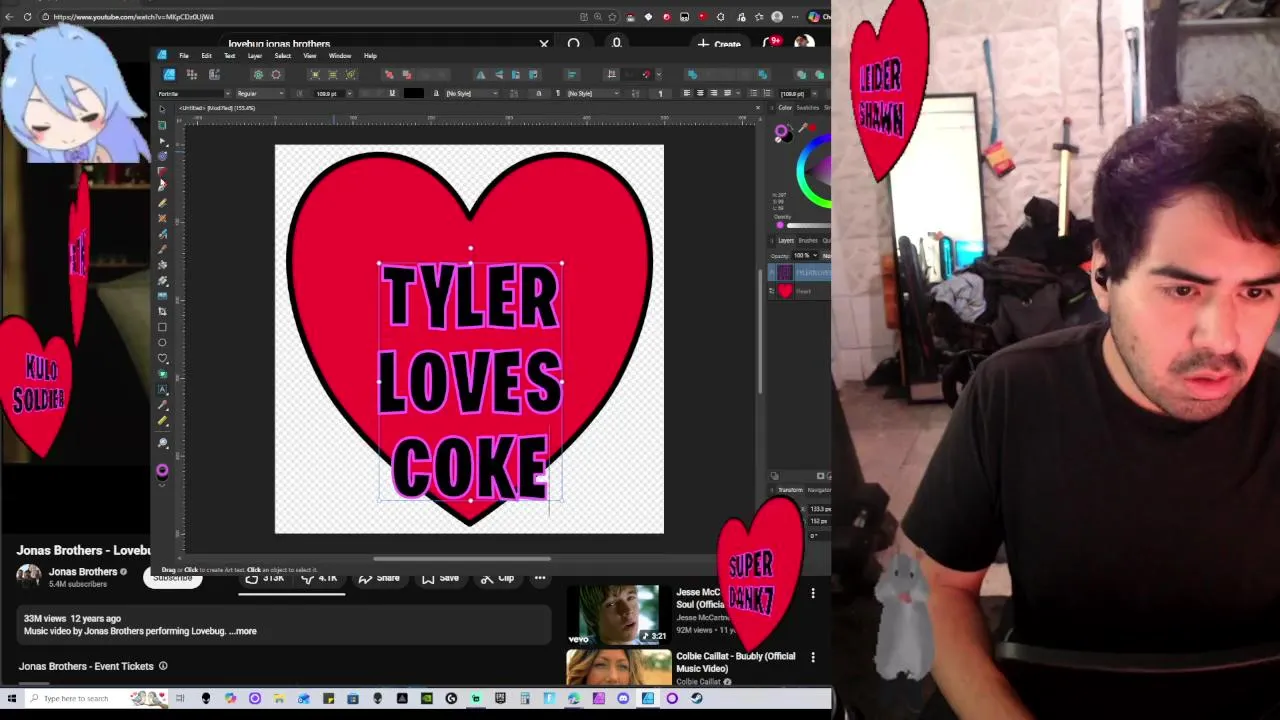Image resolution: width=1280 pixels, height=720 pixels.
Task: Open the 108.9 pt font size dropdown
Action: click(350, 94)
